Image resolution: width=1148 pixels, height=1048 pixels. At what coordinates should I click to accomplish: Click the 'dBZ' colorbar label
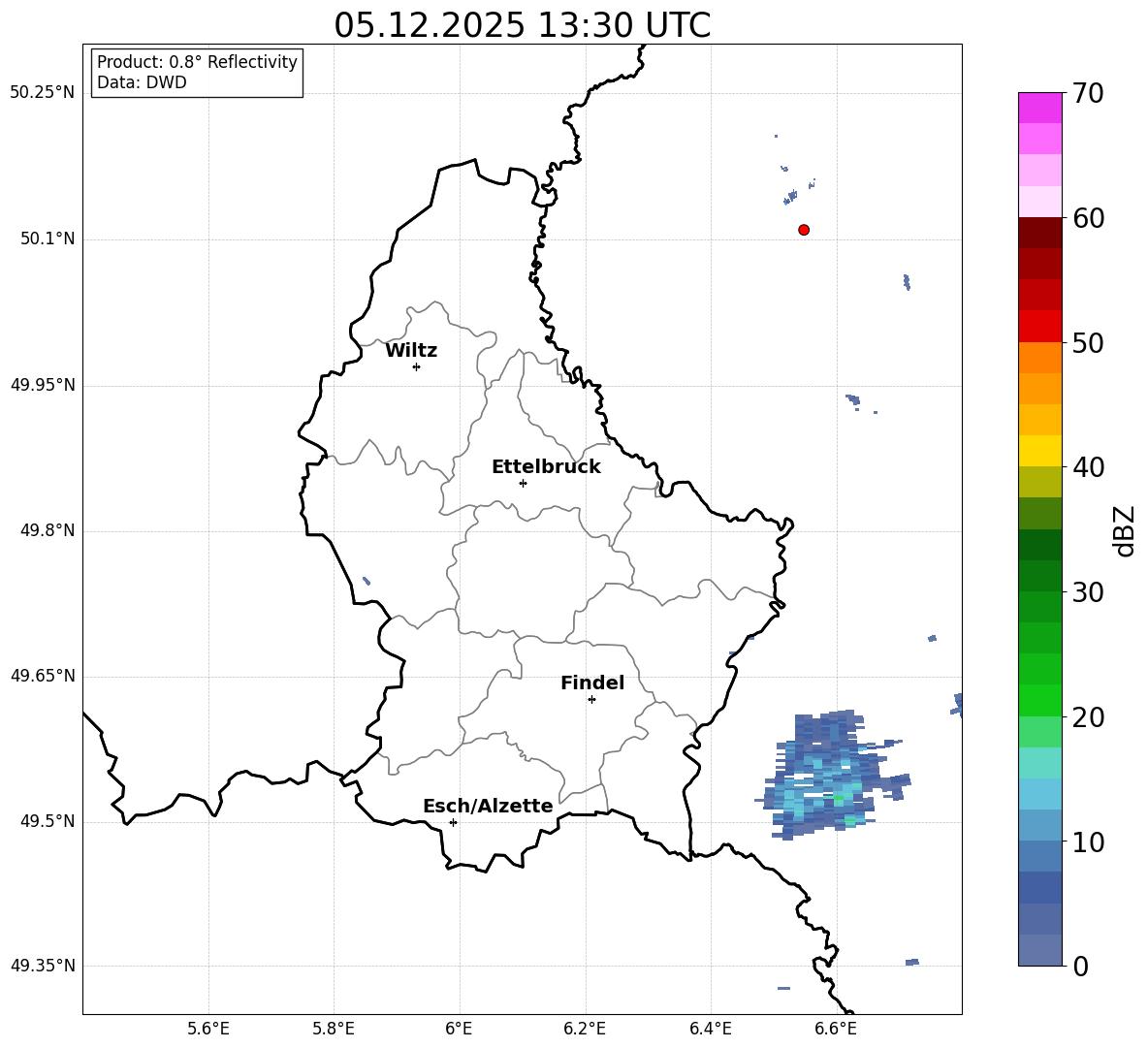pos(1123,530)
